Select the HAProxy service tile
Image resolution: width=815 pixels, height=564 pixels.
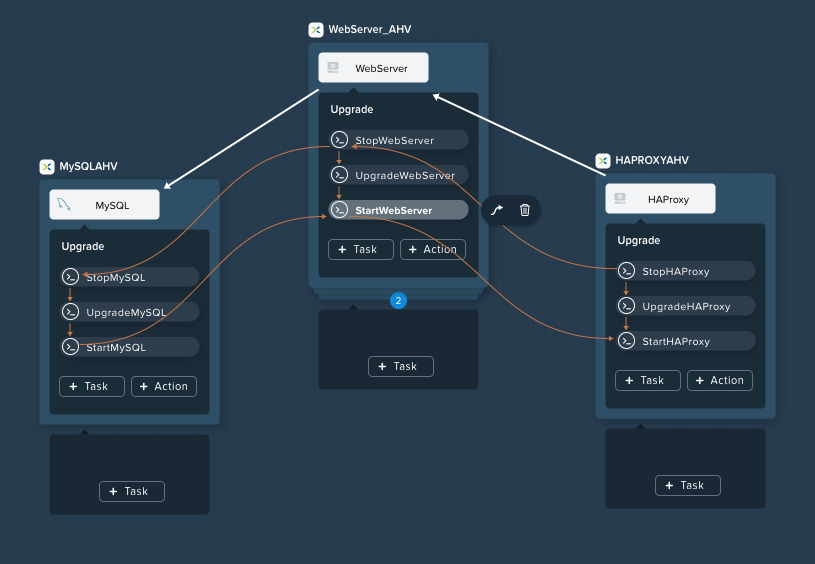pos(660,199)
